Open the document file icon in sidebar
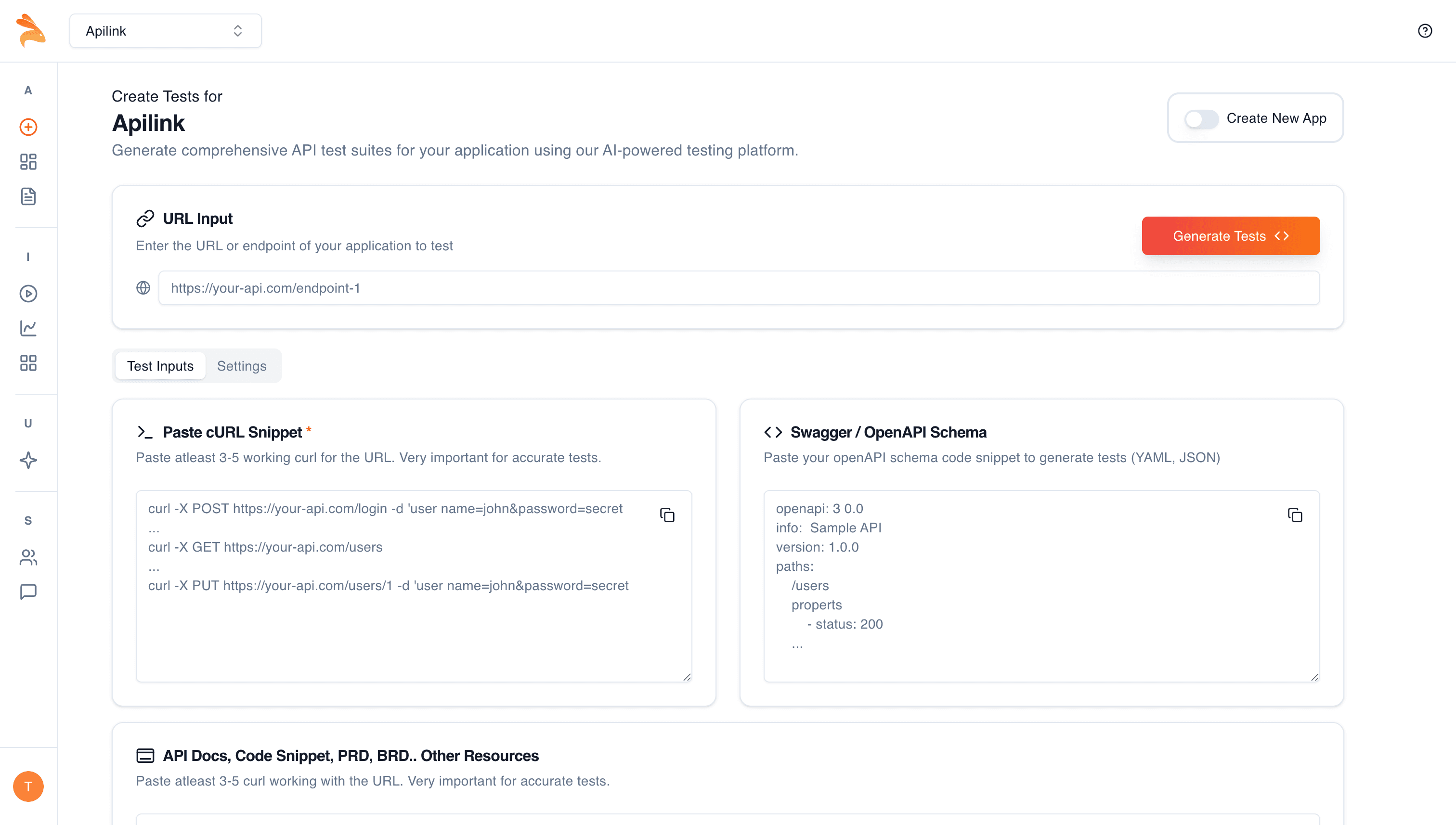The image size is (1456, 825). click(x=28, y=196)
